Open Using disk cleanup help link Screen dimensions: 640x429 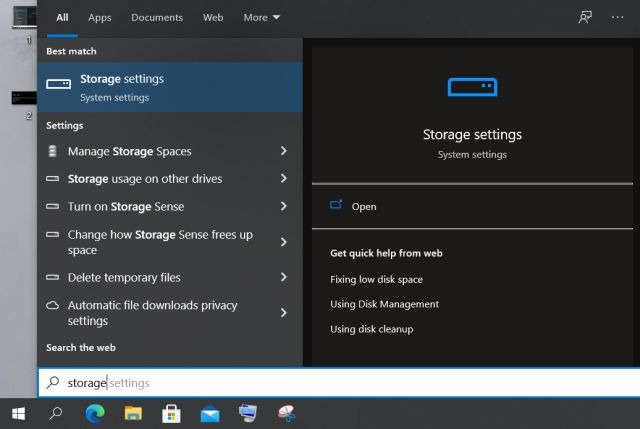371,329
